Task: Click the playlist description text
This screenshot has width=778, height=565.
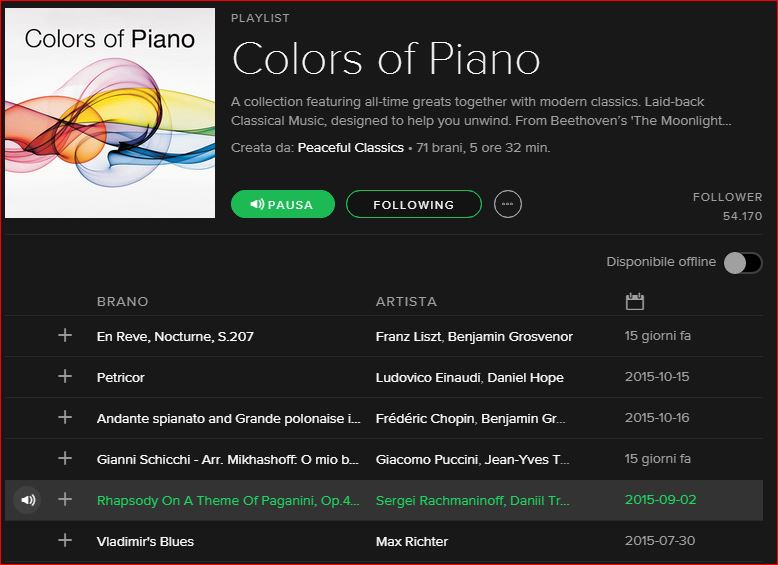Action: click(x=481, y=111)
